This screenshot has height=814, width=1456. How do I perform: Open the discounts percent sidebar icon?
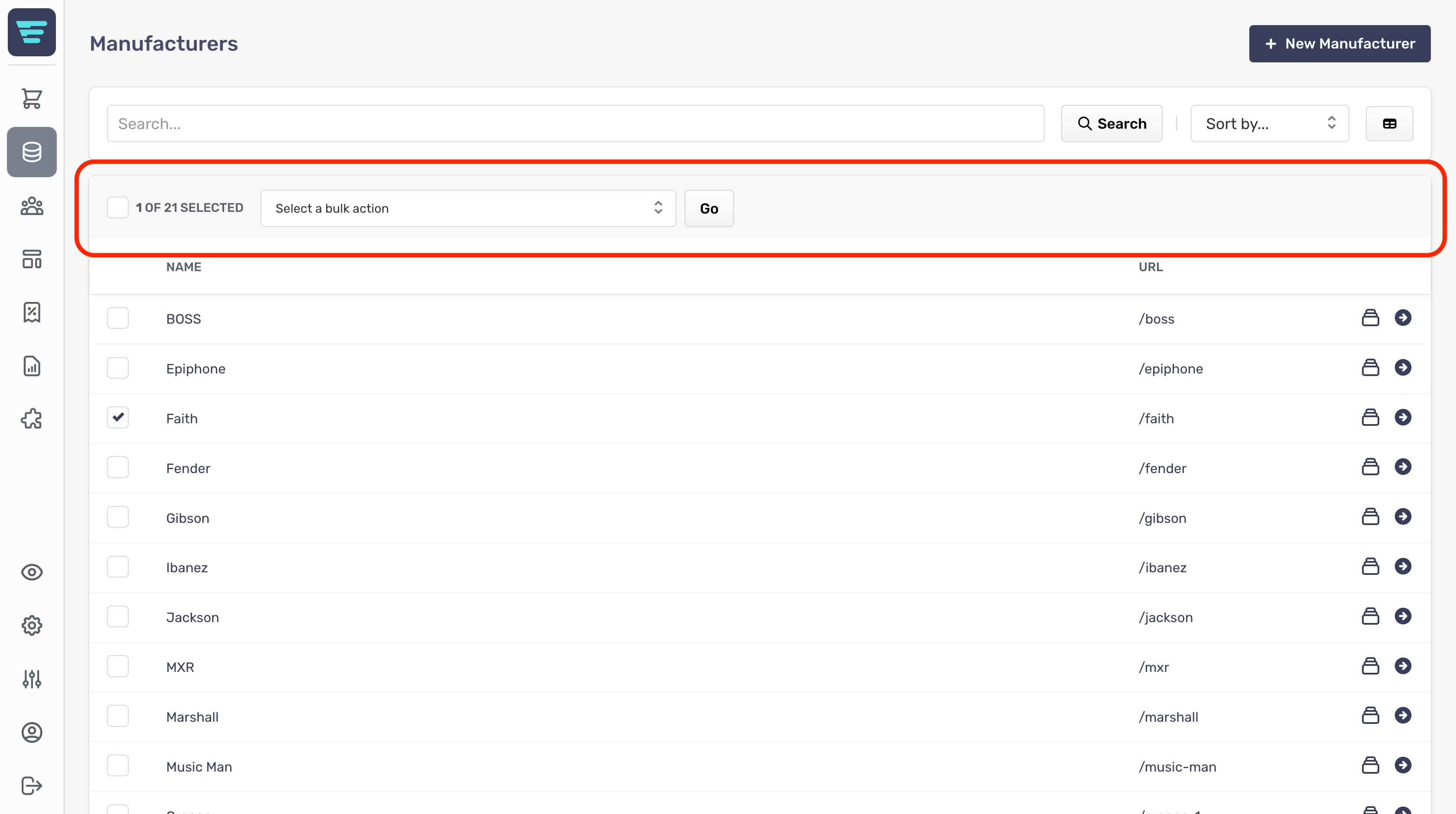(x=32, y=312)
